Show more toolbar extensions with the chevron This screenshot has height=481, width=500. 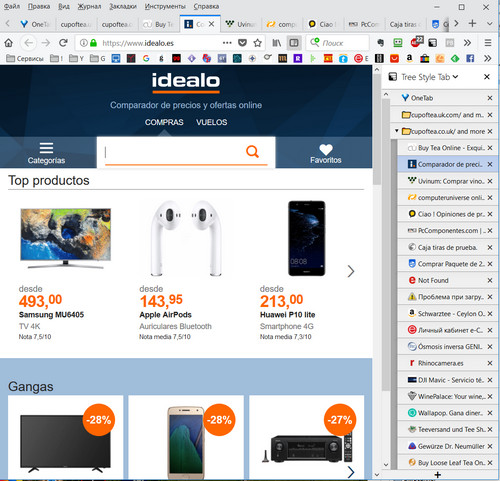pyautogui.click(x=467, y=43)
